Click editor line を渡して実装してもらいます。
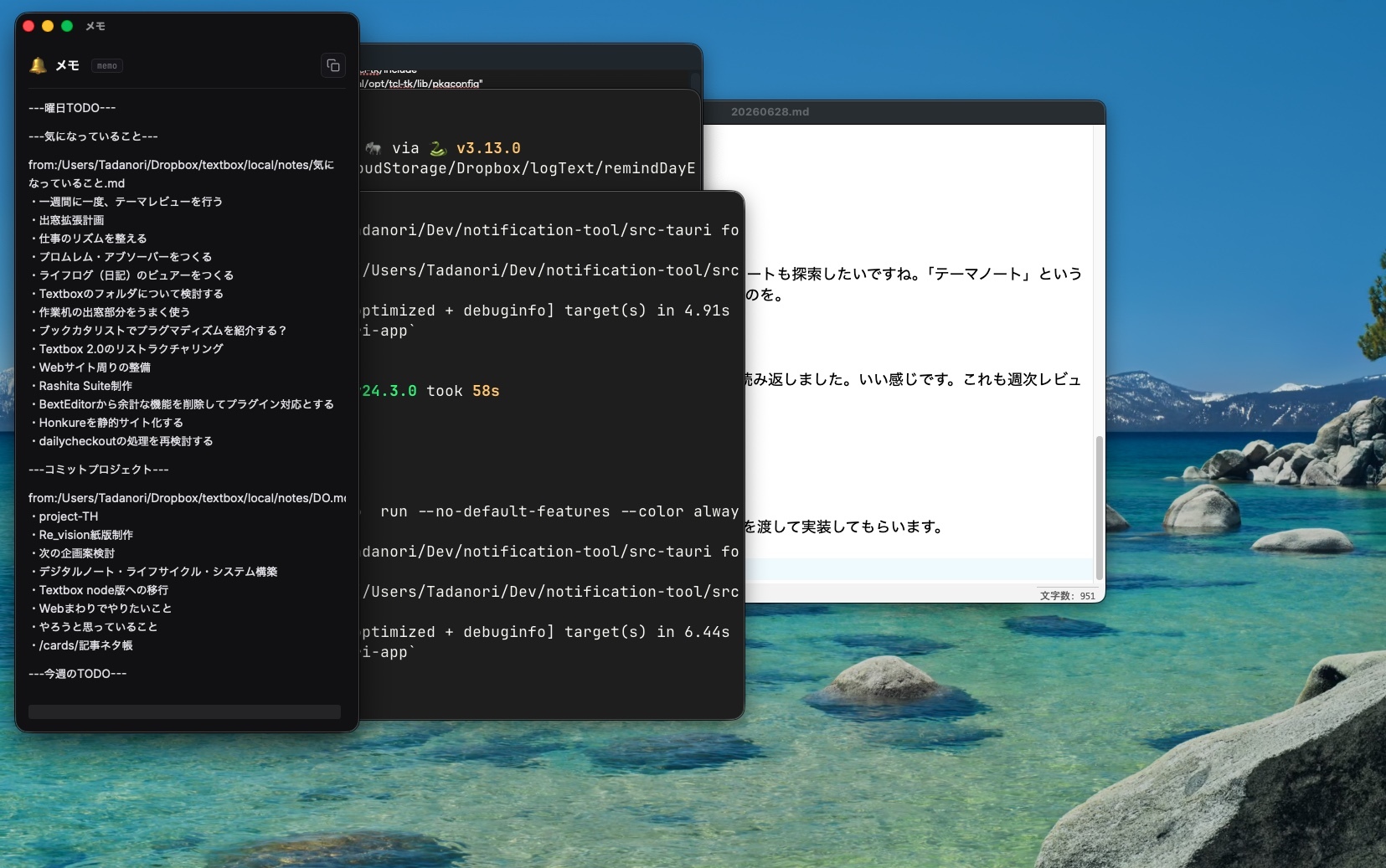The width and height of the screenshot is (1386, 868). [845, 526]
